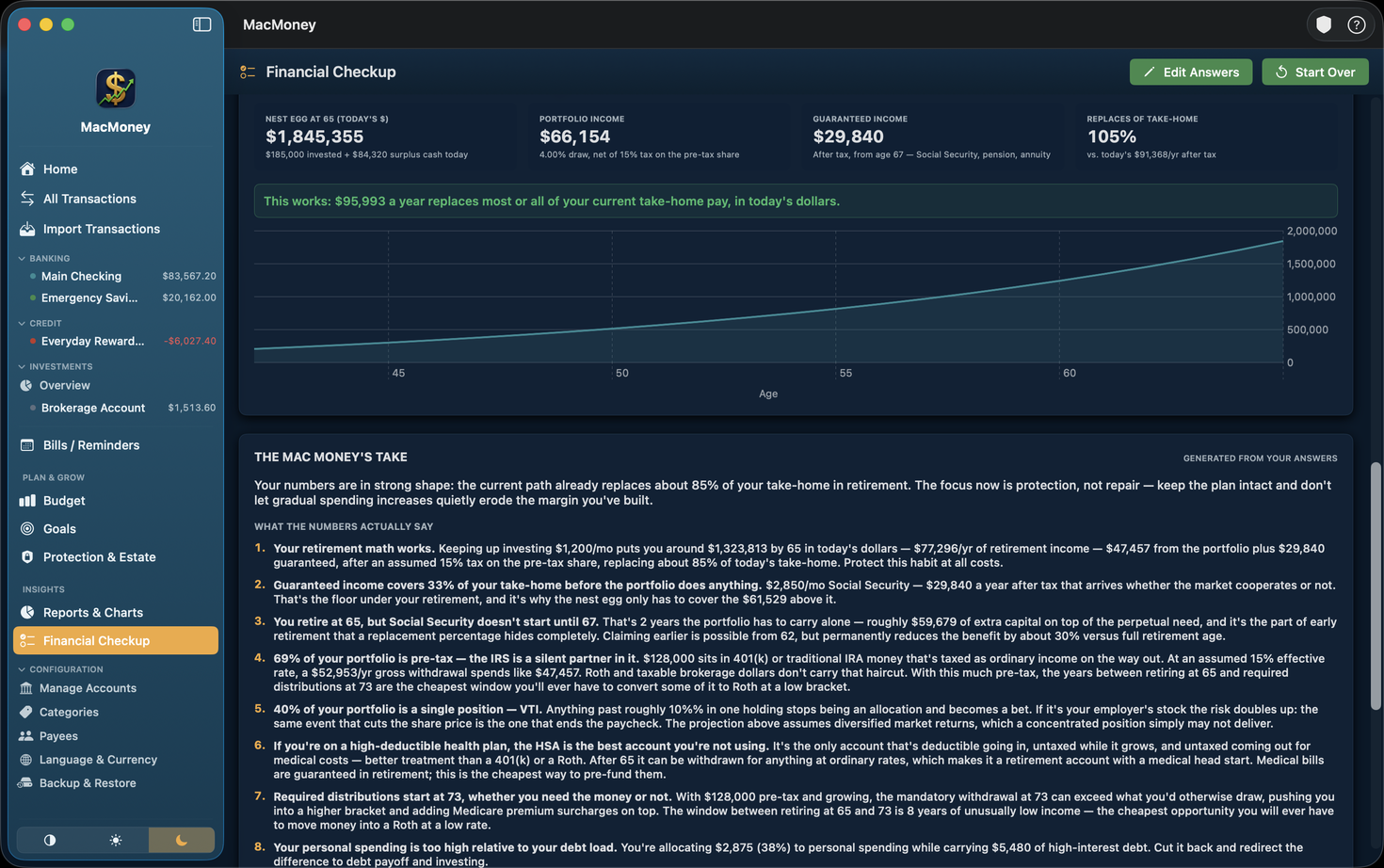The image size is (1384, 868).
Task: Collapse the Credit section chevron
Action: tap(22, 323)
